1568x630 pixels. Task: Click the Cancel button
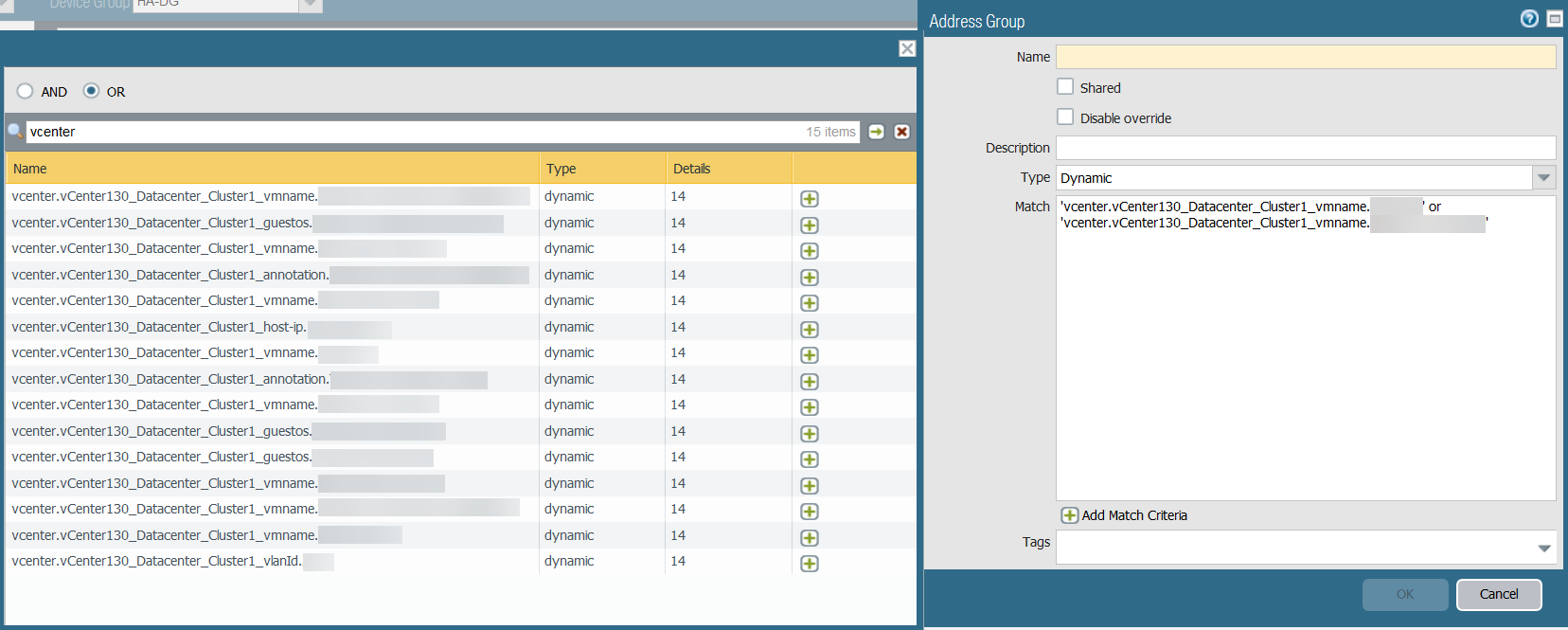[1498, 594]
